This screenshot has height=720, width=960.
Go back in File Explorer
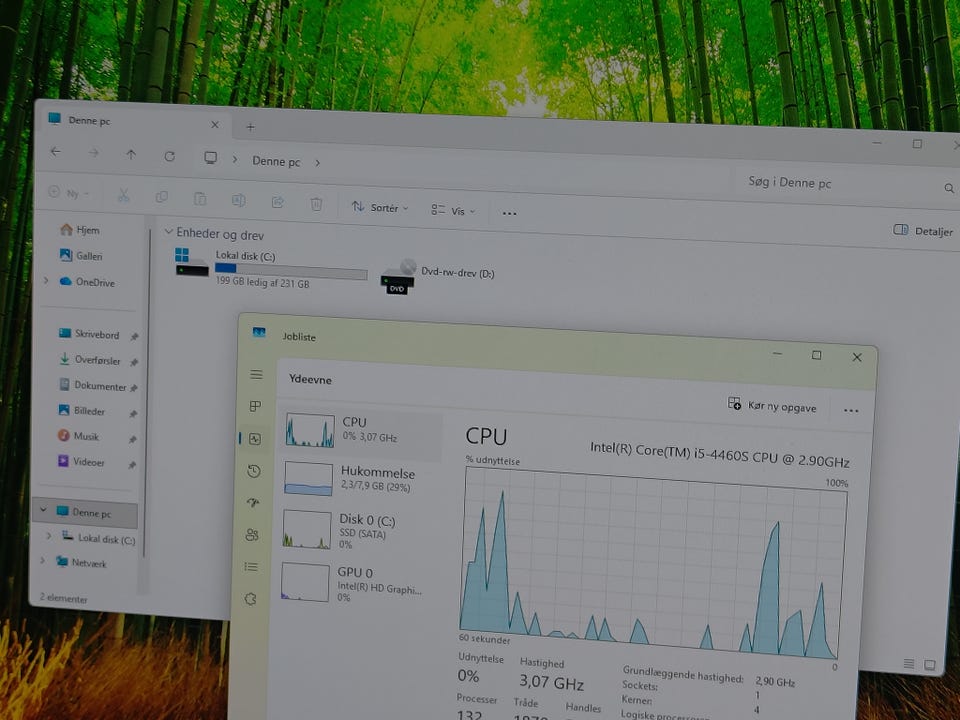[56, 151]
